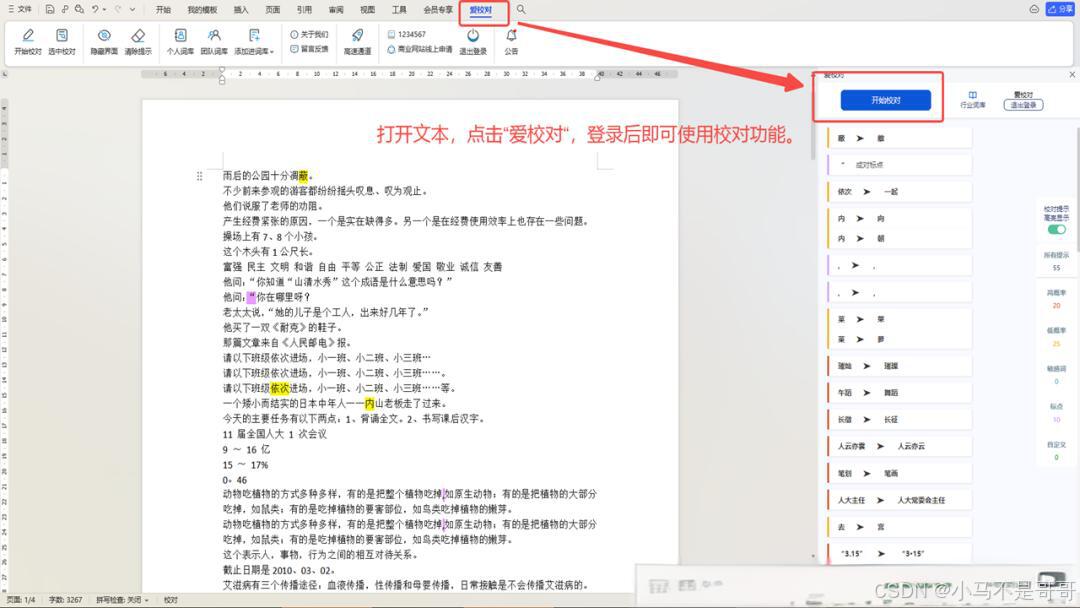Select the 爱校对 ribbon tab

coord(481,10)
